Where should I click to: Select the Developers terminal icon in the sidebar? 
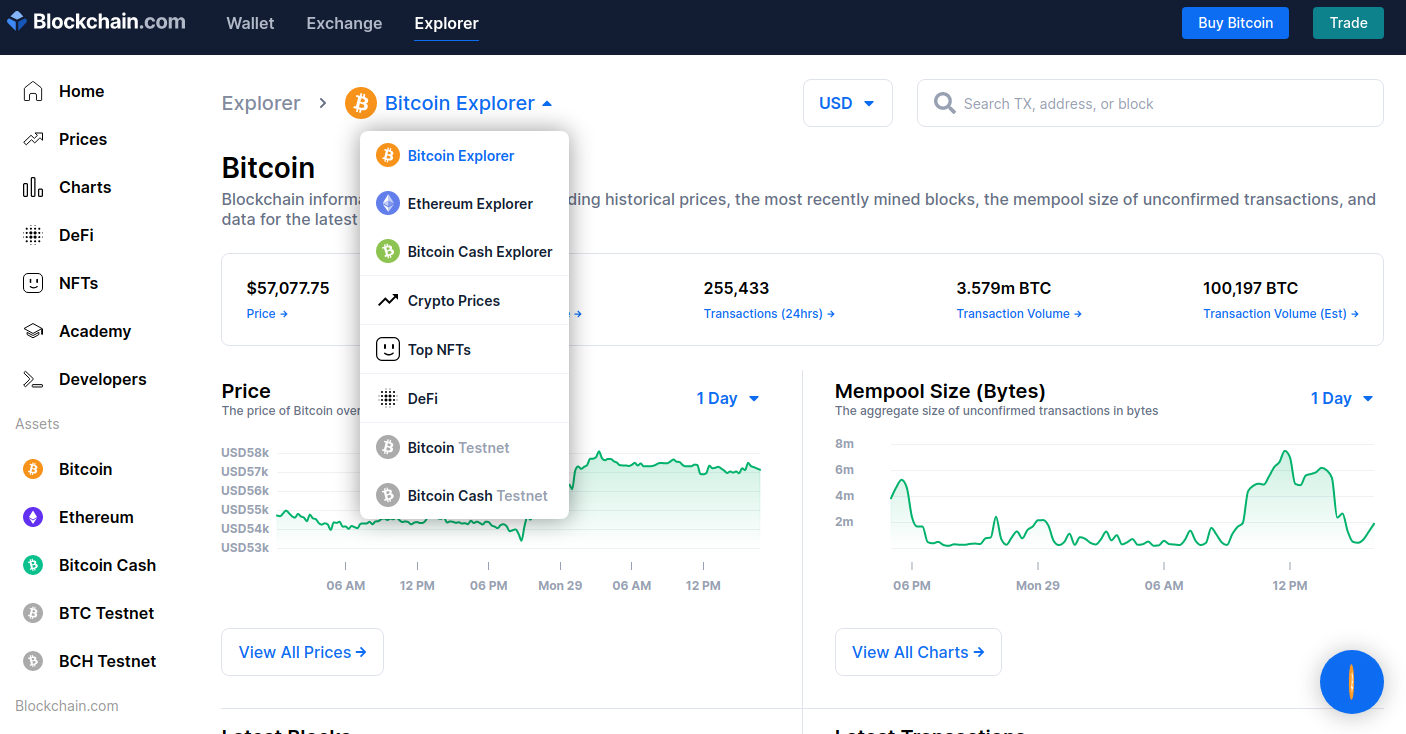coord(33,379)
